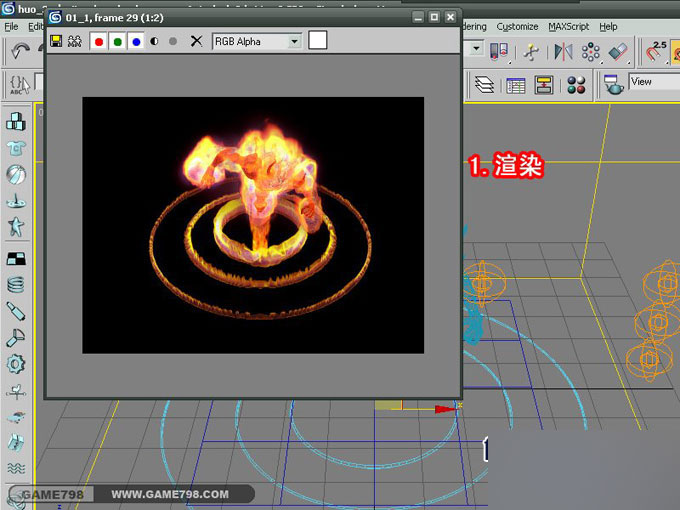Click the white color swatch
Viewport: 680px width, 510px height.
(317, 40)
